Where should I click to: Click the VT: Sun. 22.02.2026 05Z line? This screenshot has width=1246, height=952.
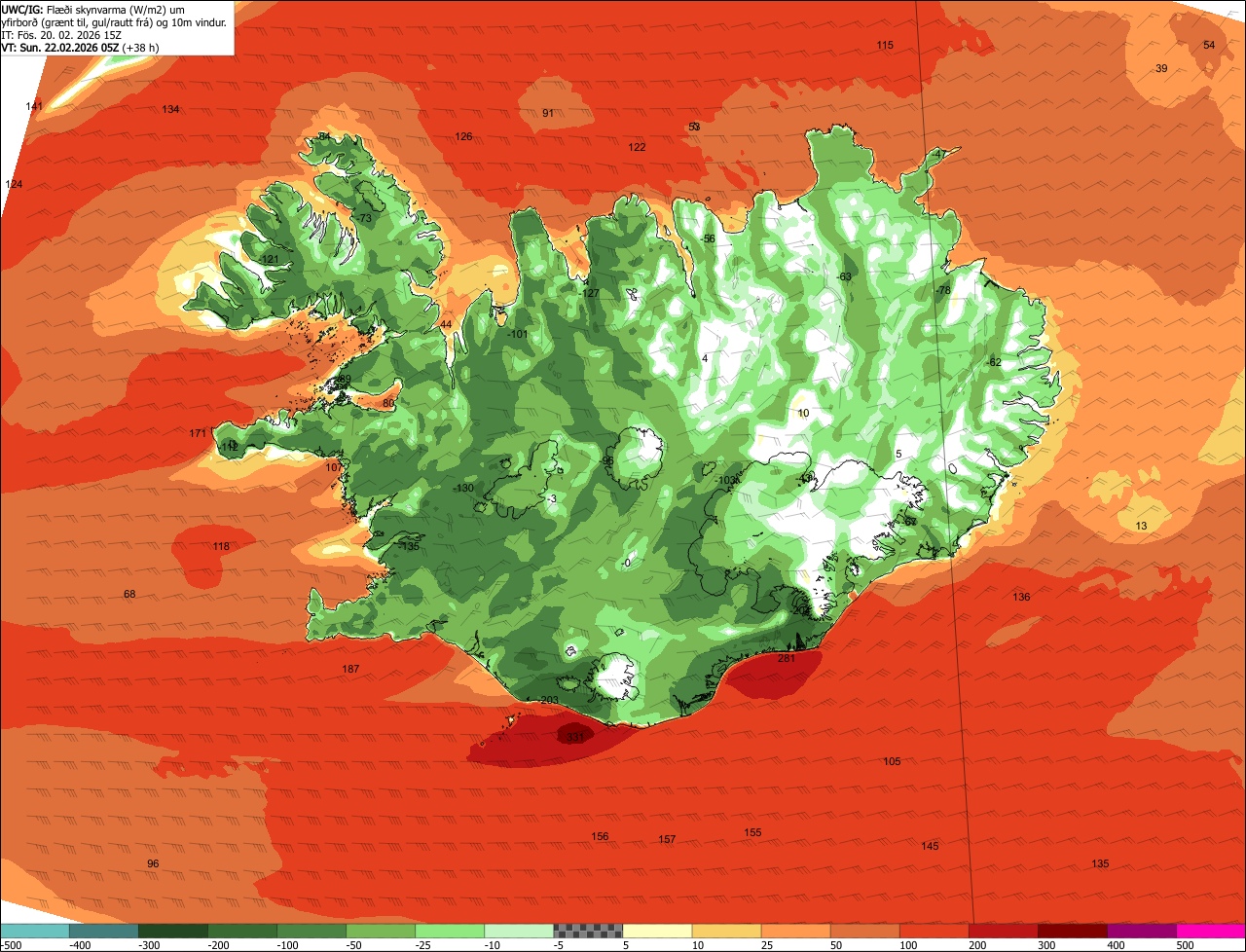pos(80,47)
